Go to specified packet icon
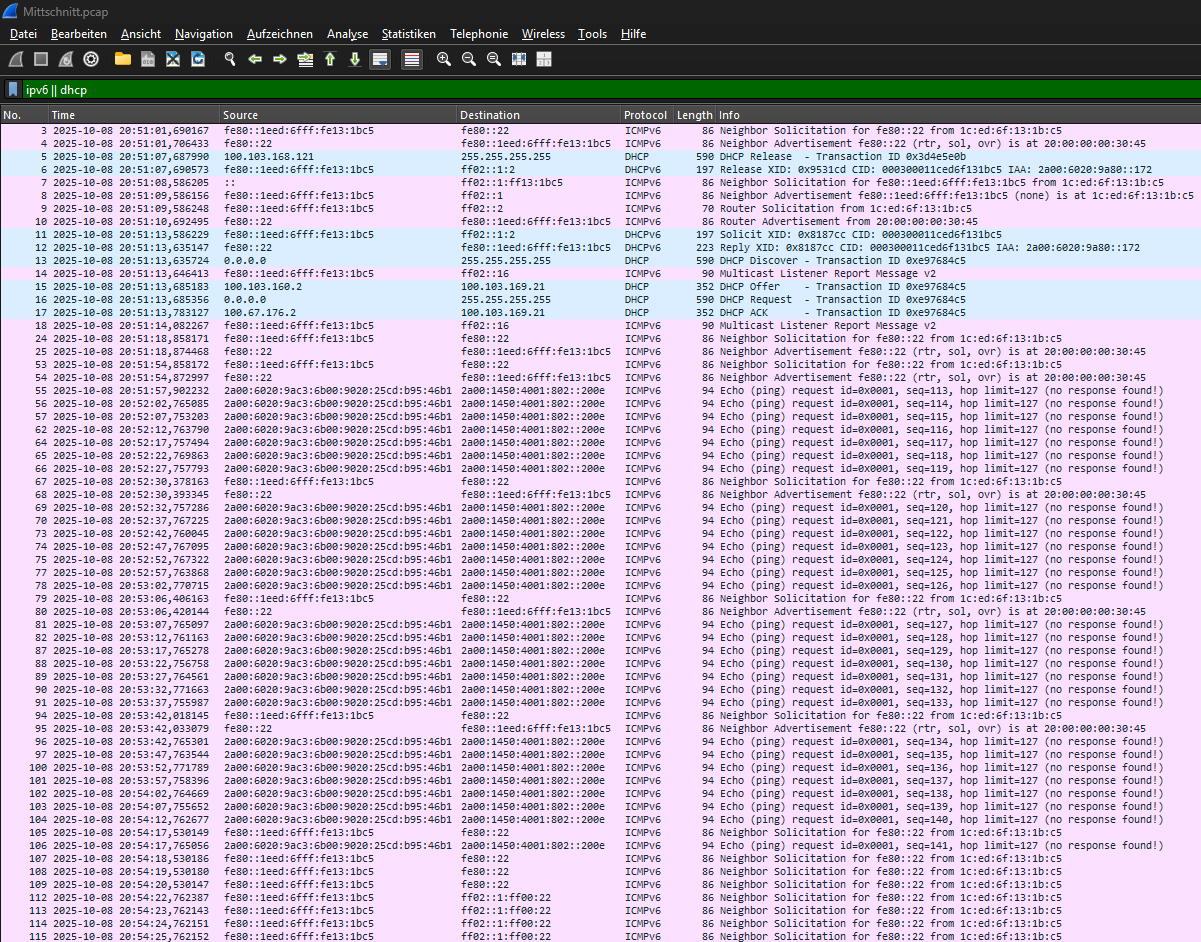Image resolution: width=1201 pixels, height=942 pixels. [305, 59]
